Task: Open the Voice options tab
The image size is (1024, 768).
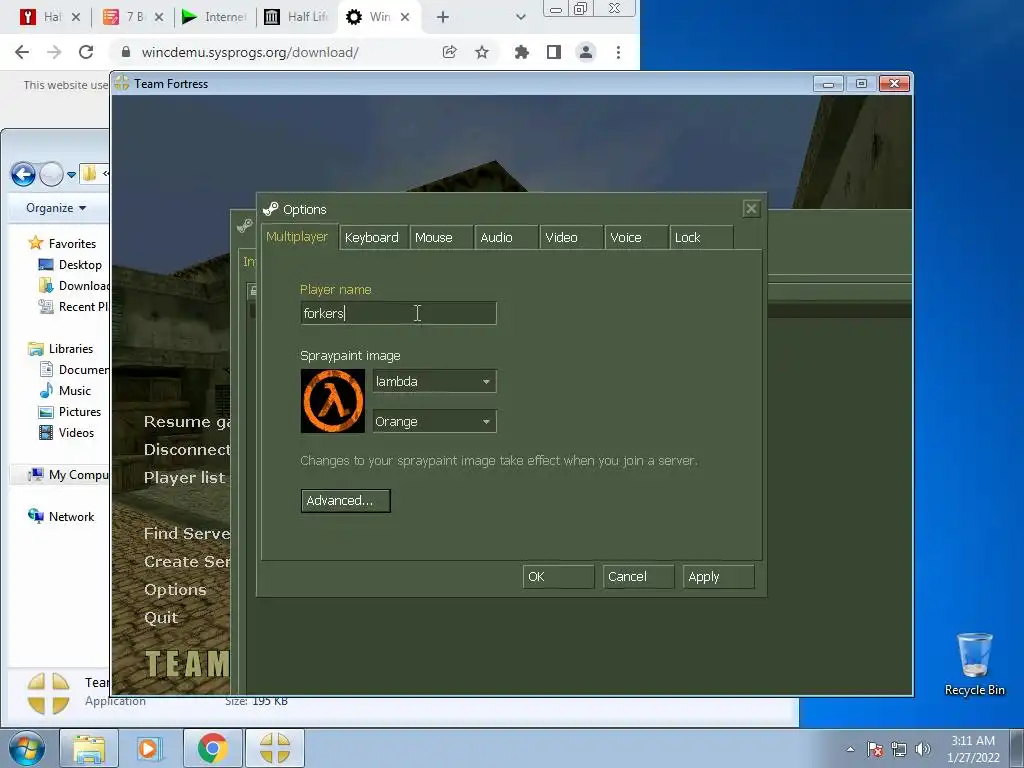Action: [636, 238]
